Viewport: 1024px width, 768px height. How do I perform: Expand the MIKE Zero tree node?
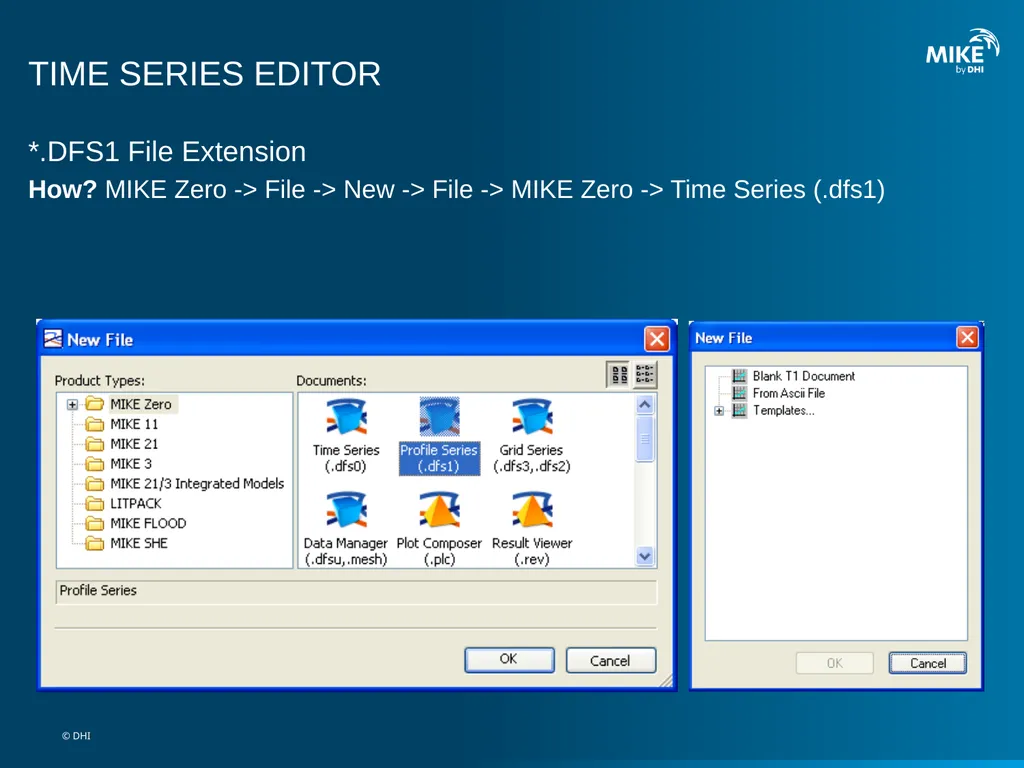(x=72, y=405)
